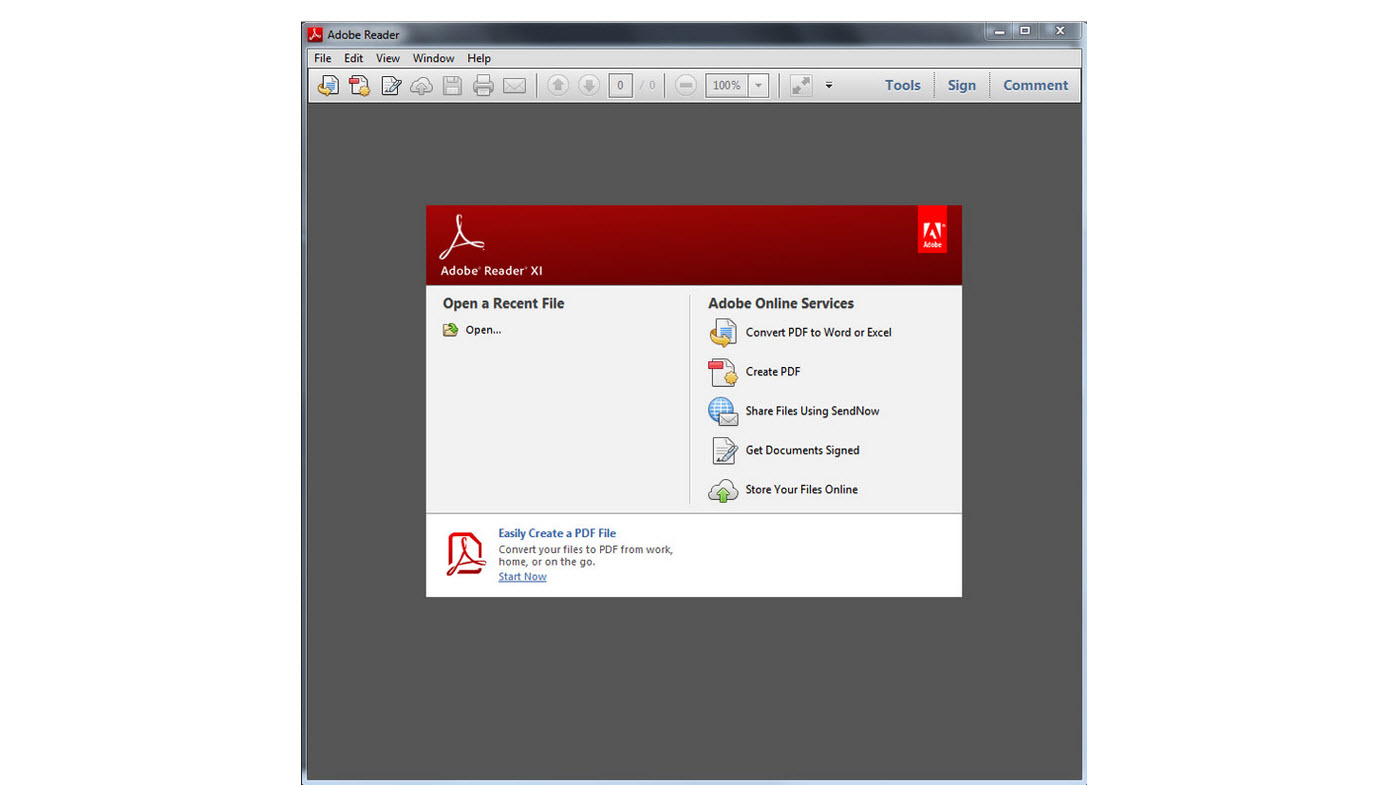Click inside the page number field
Screen dimensions: 1391x785
pos(619,85)
